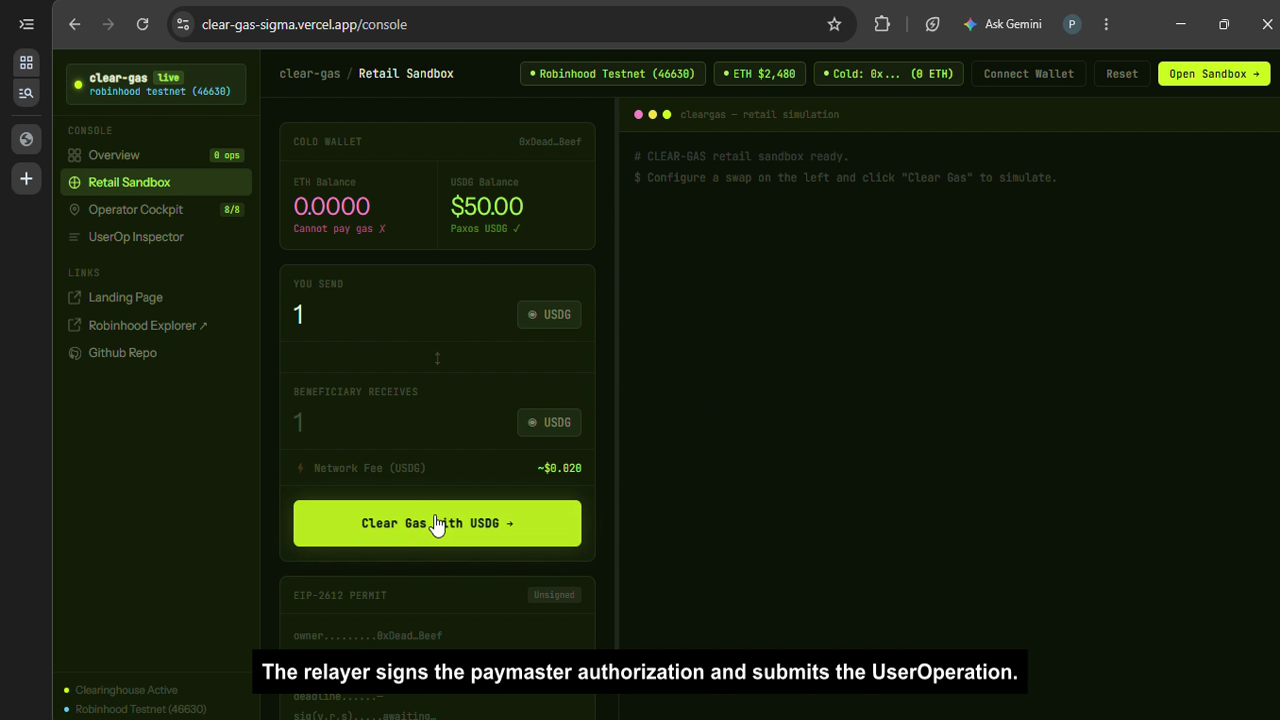The image size is (1280, 720).
Task: Open the browser extensions puzzle icon
Action: point(882,24)
